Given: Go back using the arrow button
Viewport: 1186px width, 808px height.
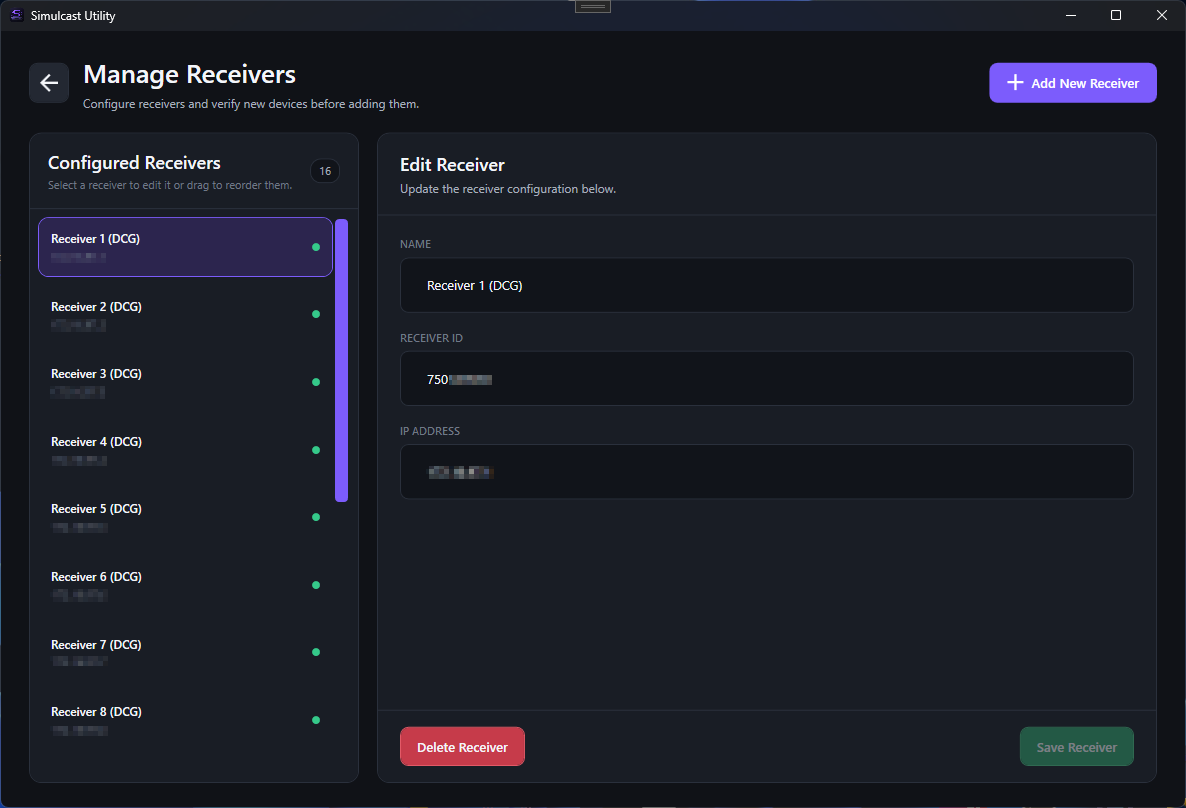Looking at the screenshot, I should click(49, 82).
